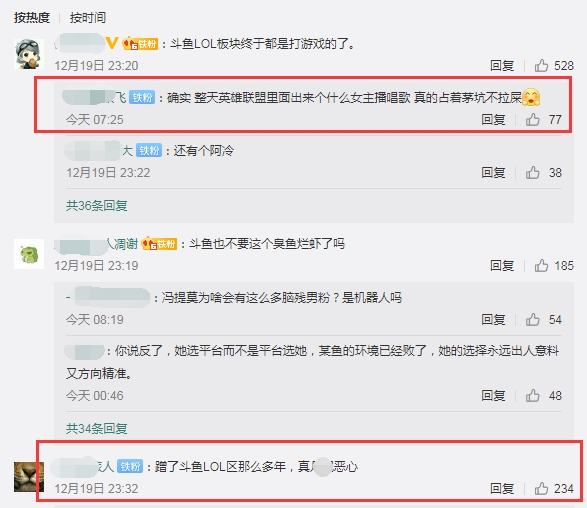587x508 pixels.
Task: Click thumbs-up icon beside 77 likes
Action: coord(532,119)
